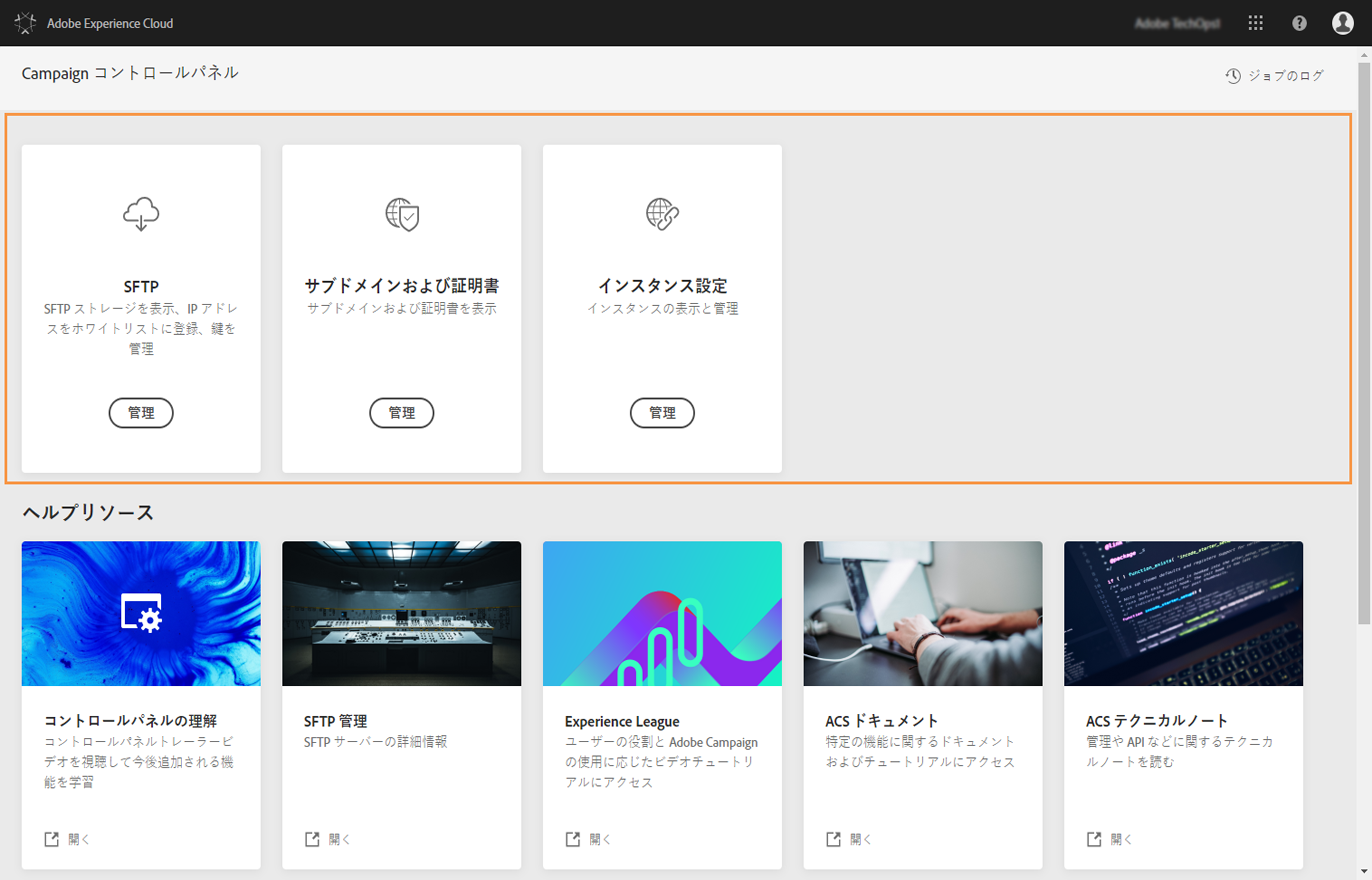This screenshot has width=1372, height=880.
Task: Click the ヘルプリソース section heading
Action: (88, 513)
